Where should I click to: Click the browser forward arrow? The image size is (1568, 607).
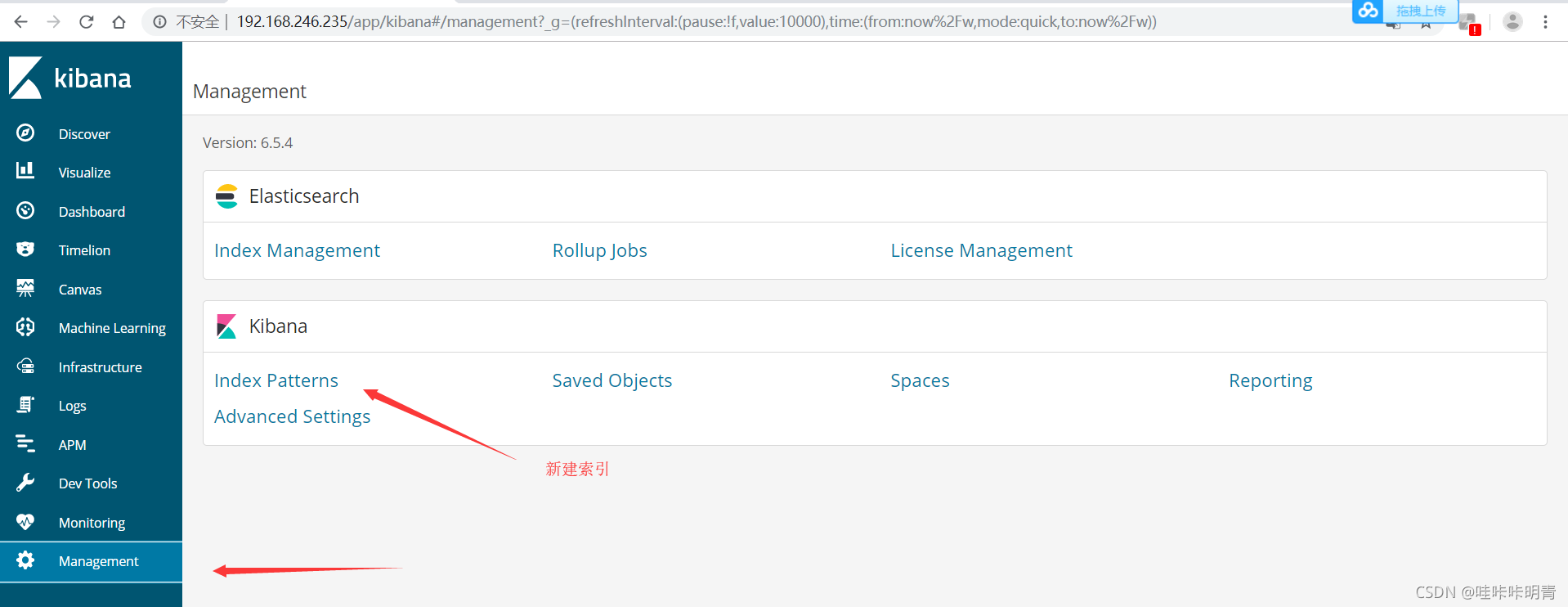click(x=54, y=22)
